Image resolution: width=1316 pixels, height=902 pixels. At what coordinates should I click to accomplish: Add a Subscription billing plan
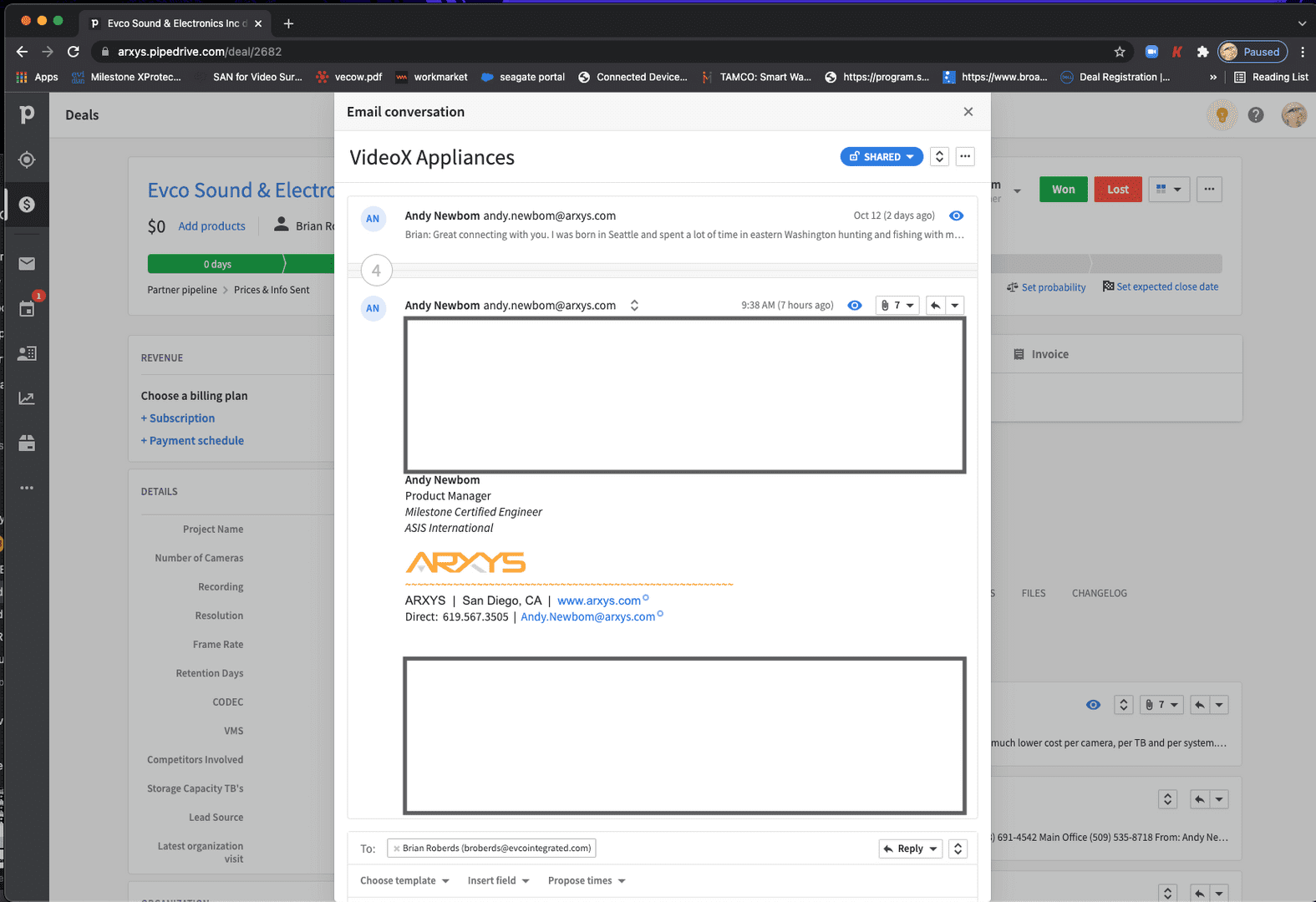pyautogui.click(x=178, y=418)
